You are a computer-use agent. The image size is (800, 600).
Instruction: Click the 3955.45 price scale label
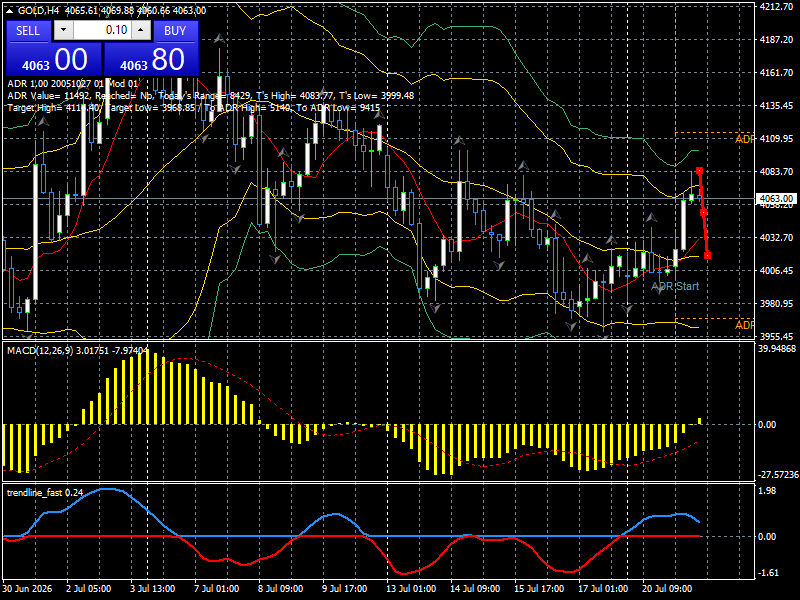(x=776, y=337)
